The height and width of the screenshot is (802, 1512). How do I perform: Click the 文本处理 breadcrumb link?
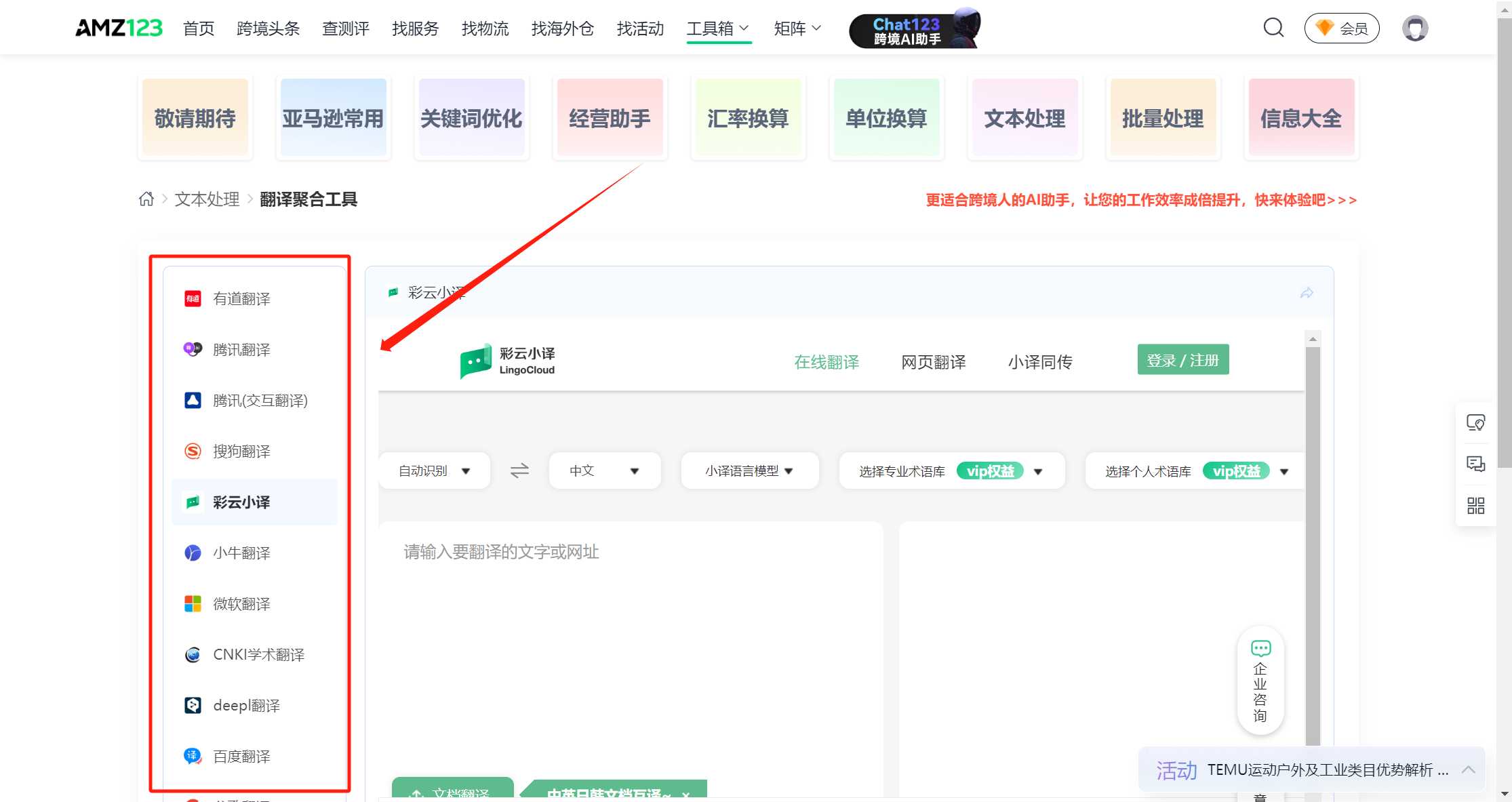click(x=207, y=199)
